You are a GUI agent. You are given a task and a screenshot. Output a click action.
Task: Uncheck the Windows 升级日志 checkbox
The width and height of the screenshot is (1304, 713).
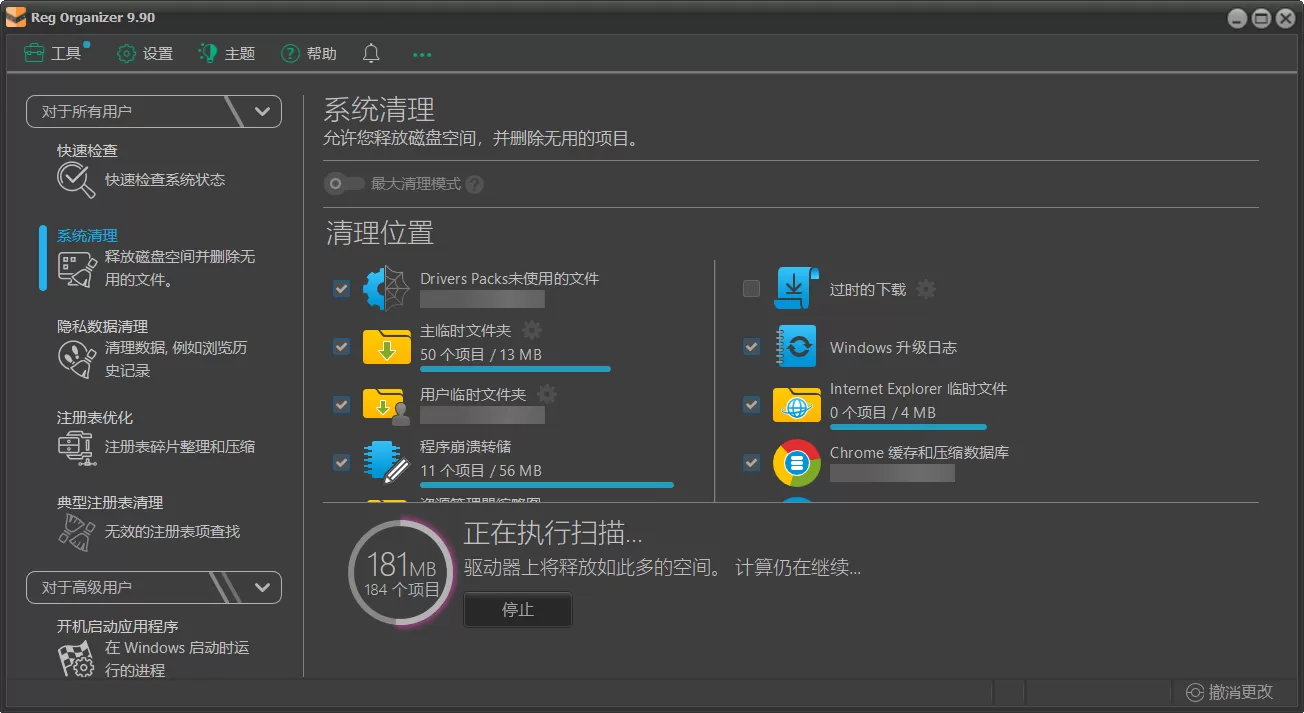[751, 347]
